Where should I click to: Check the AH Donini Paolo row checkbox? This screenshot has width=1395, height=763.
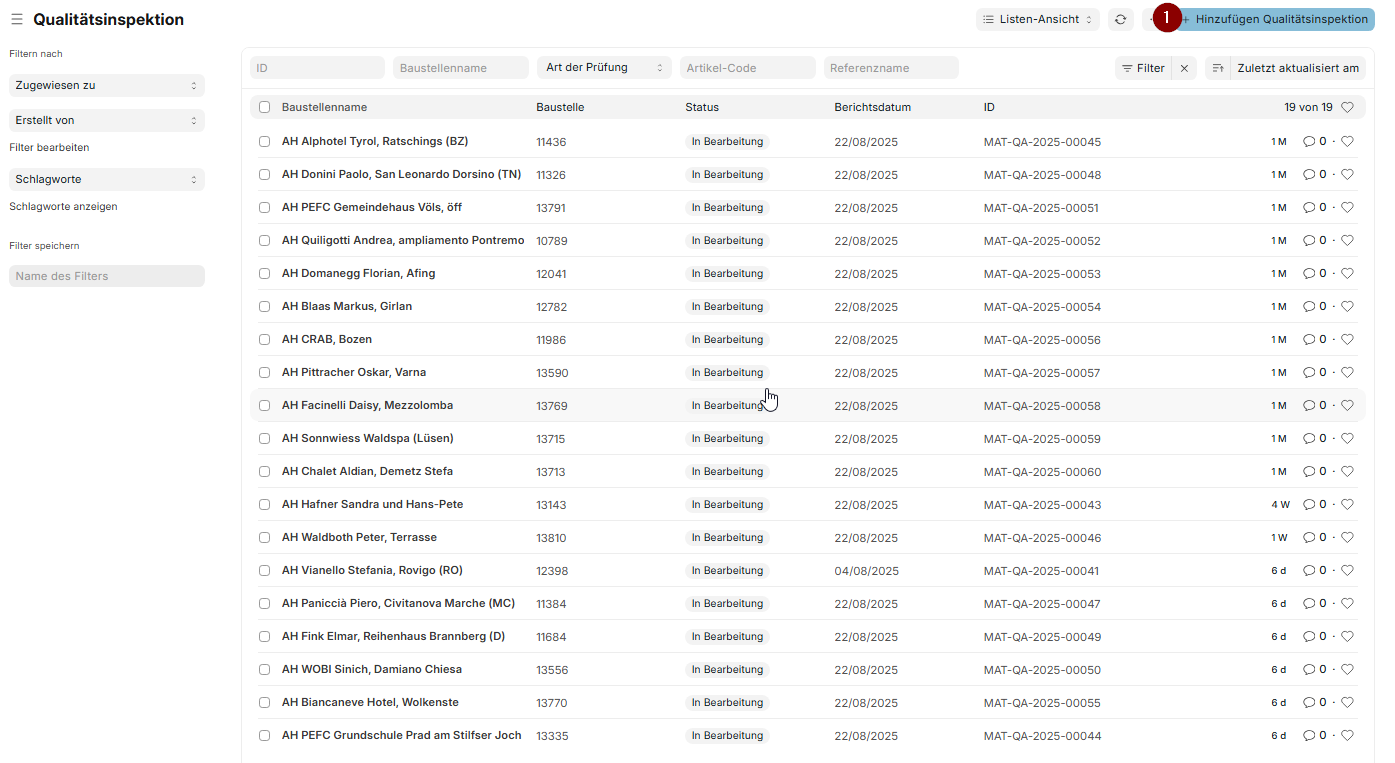pyautogui.click(x=264, y=174)
